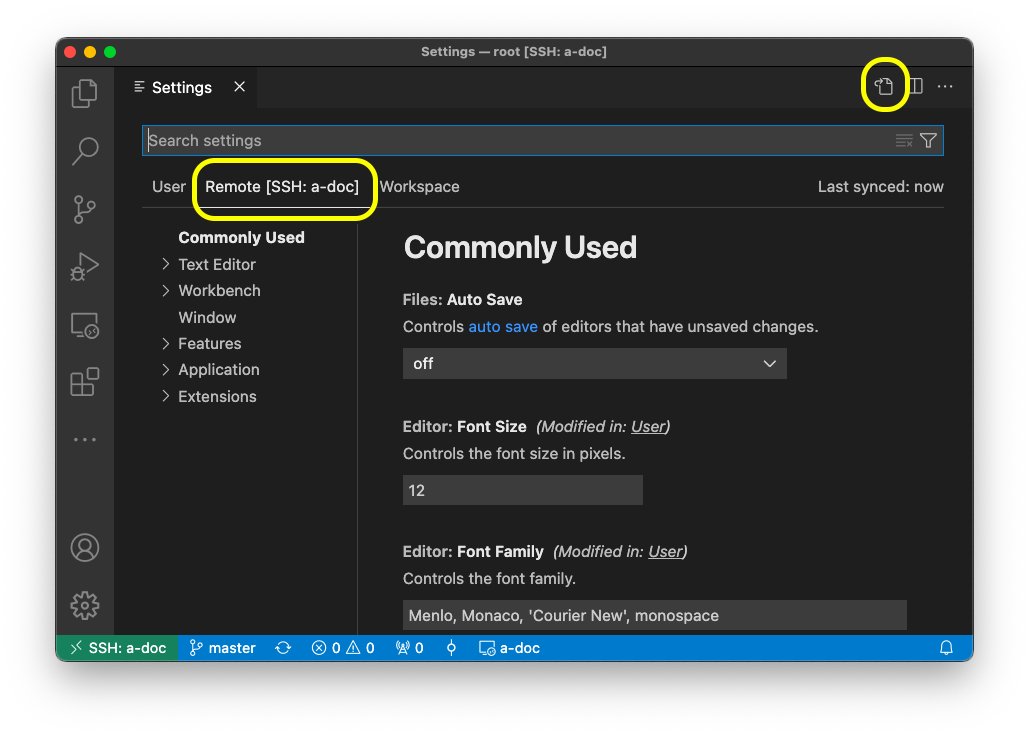The width and height of the screenshot is (1029, 735).
Task: Open the Files: Auto Save dropdown
Action: (595, 364)
